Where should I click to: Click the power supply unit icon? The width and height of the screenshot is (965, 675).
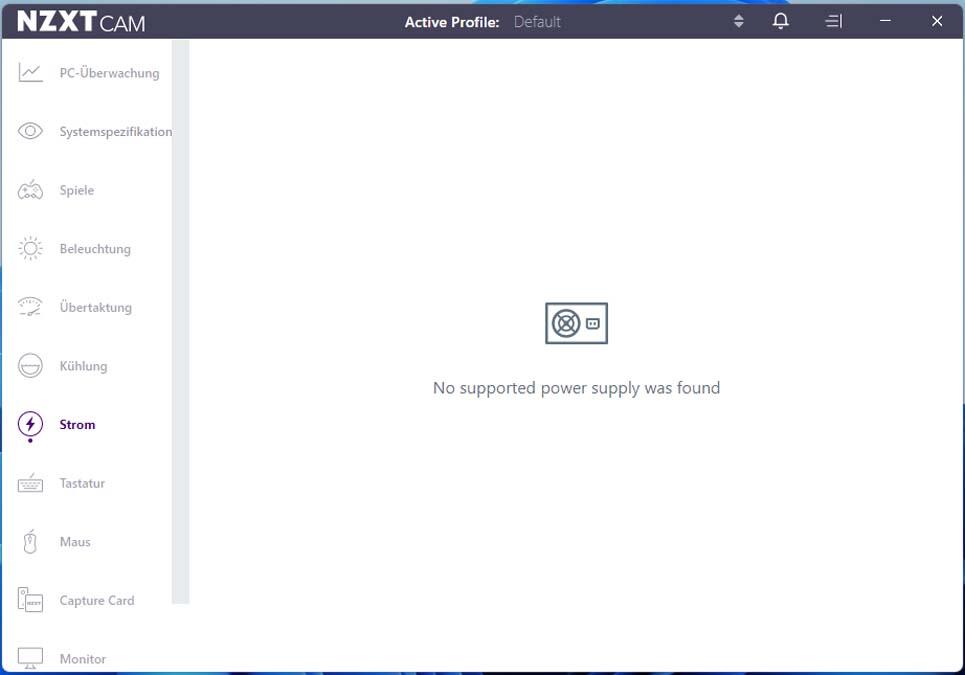(x=576, y=323)
